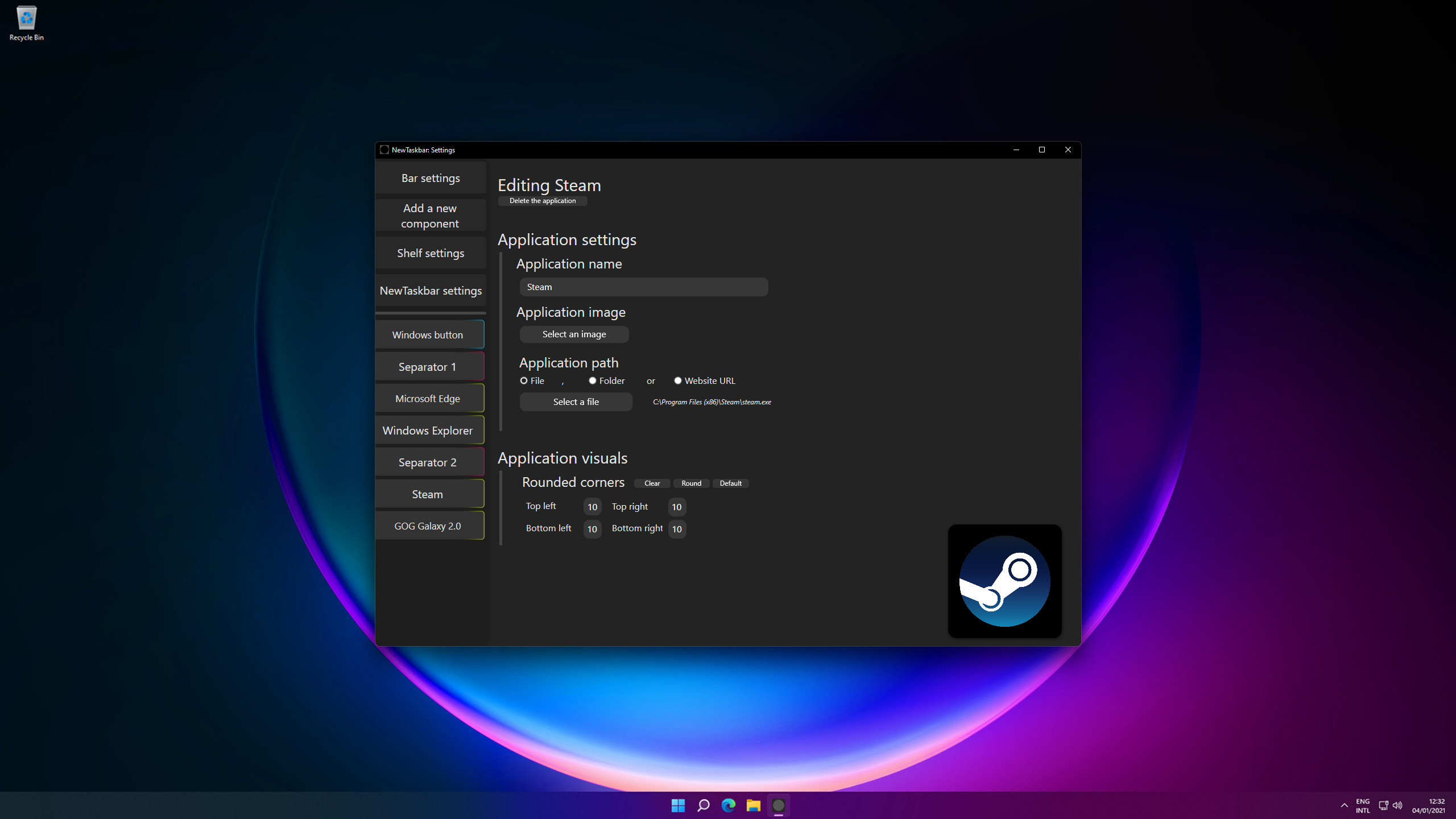Click the Application name text field
The width and height of the screenshot is (1456, 819).
[x=643, y=287]
